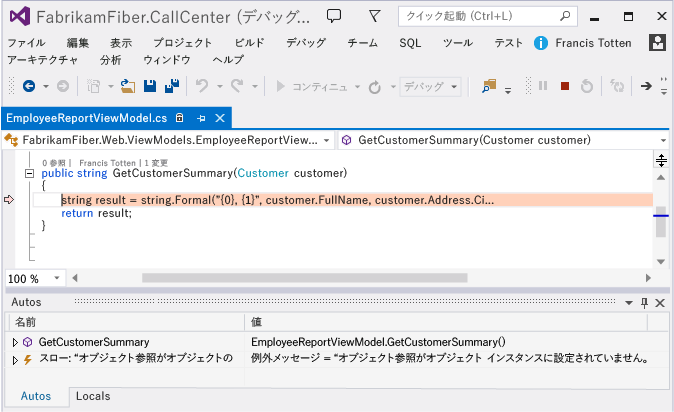Click the Francis Totten CodeLens author link

107,163
